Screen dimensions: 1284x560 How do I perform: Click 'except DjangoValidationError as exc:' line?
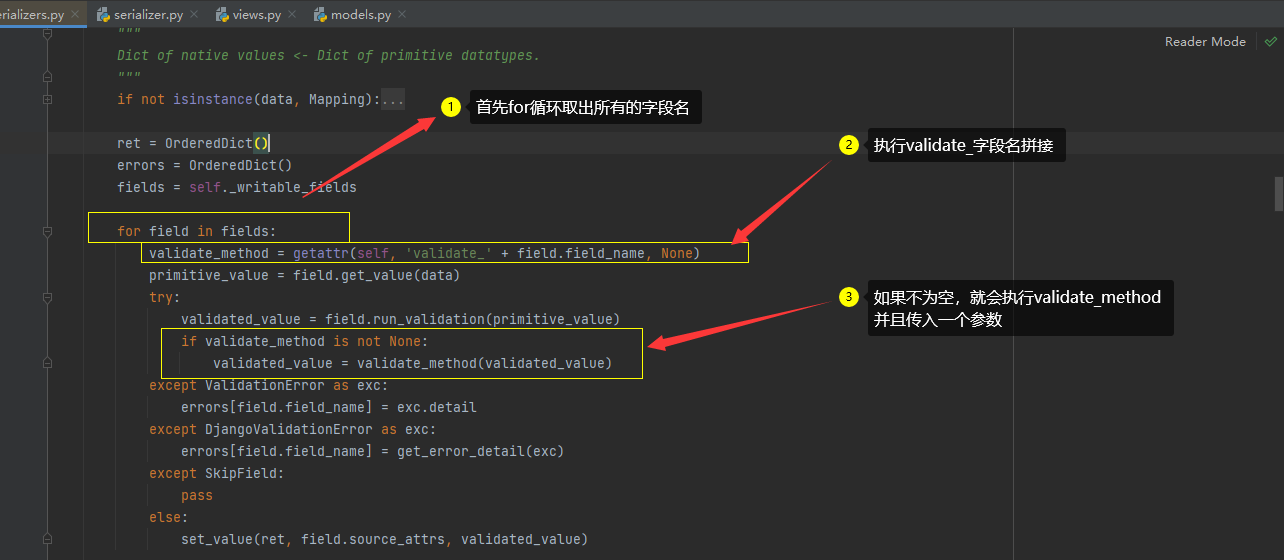point(292,429)
